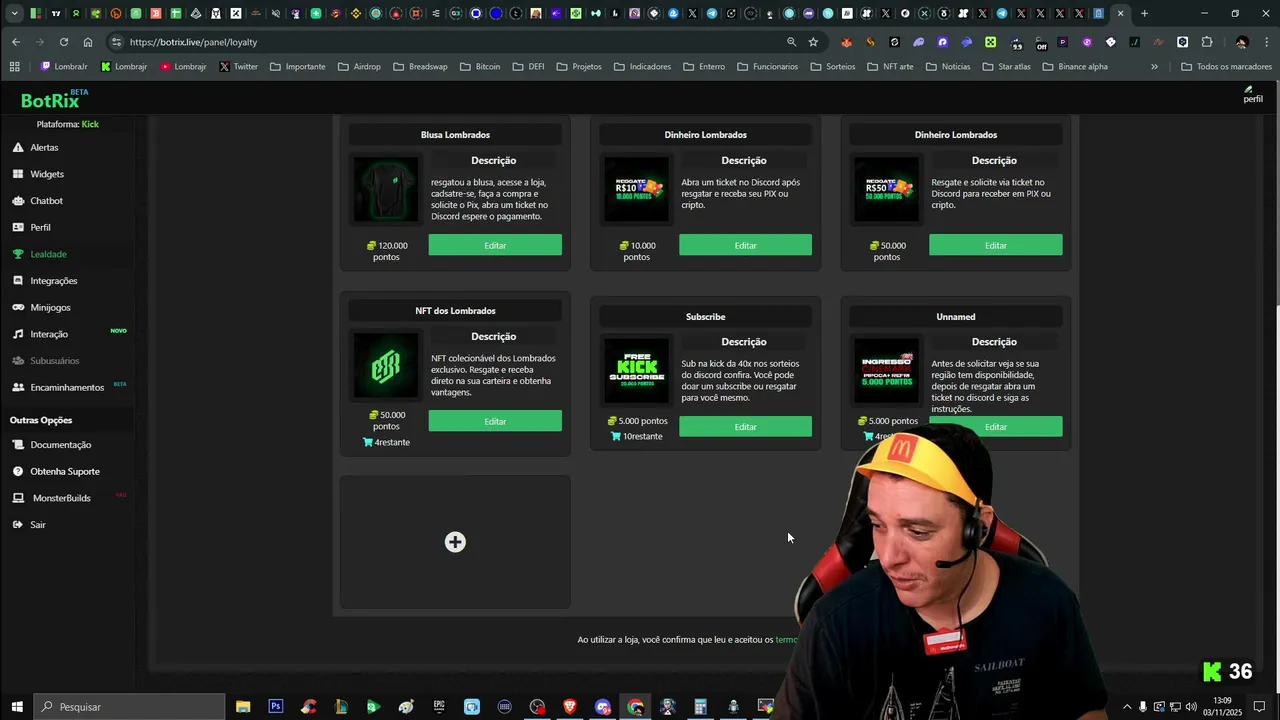Image resolution: width=1280 pixels, height=720 pixels.
Task: Edit the Subscribe item
Action: click(x=745, y=427)
